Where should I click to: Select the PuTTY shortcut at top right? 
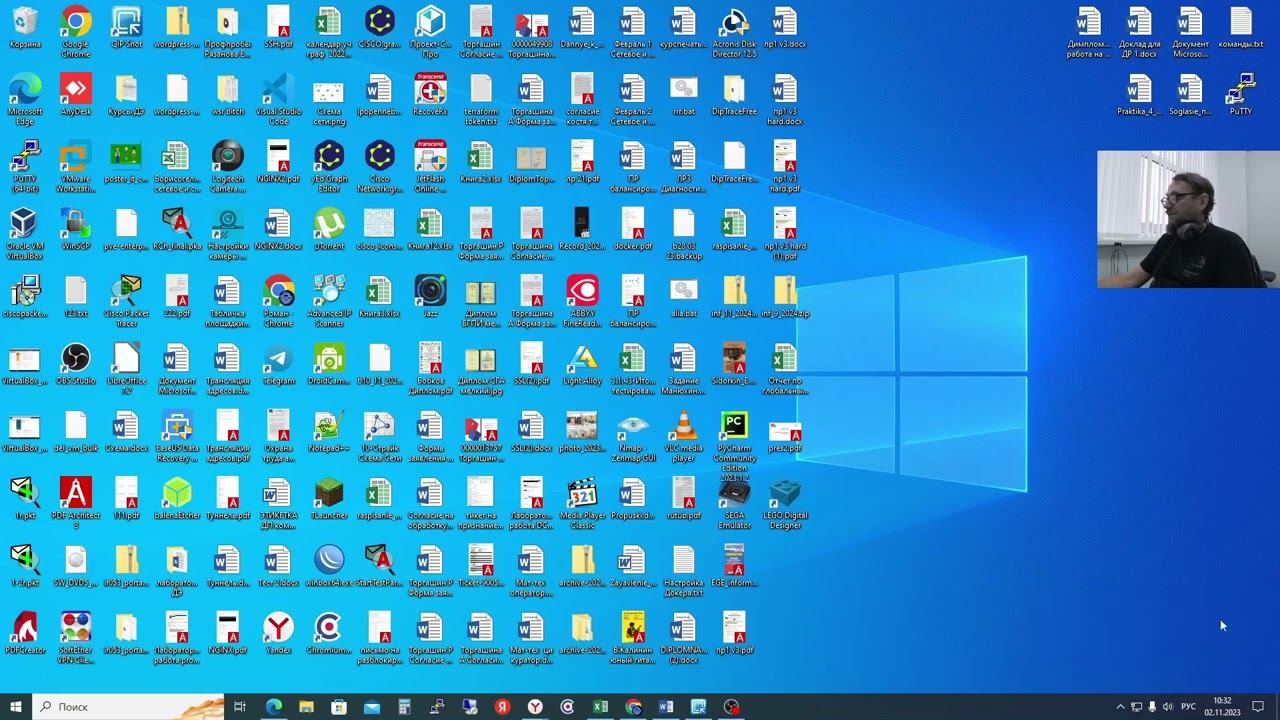pyautogui.click(x=1241, y=95)
